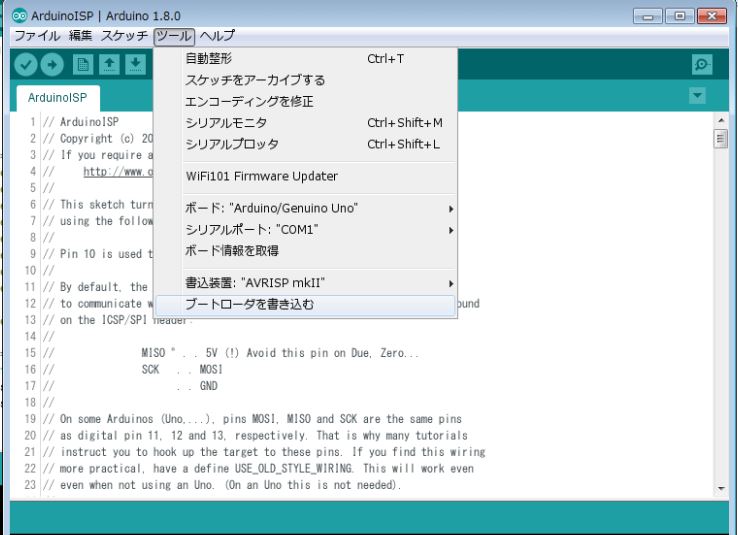This screenshot has width=738, height=535.
Task: Click the Upload arrow toolbar icon
Action: tap(53, 64)
